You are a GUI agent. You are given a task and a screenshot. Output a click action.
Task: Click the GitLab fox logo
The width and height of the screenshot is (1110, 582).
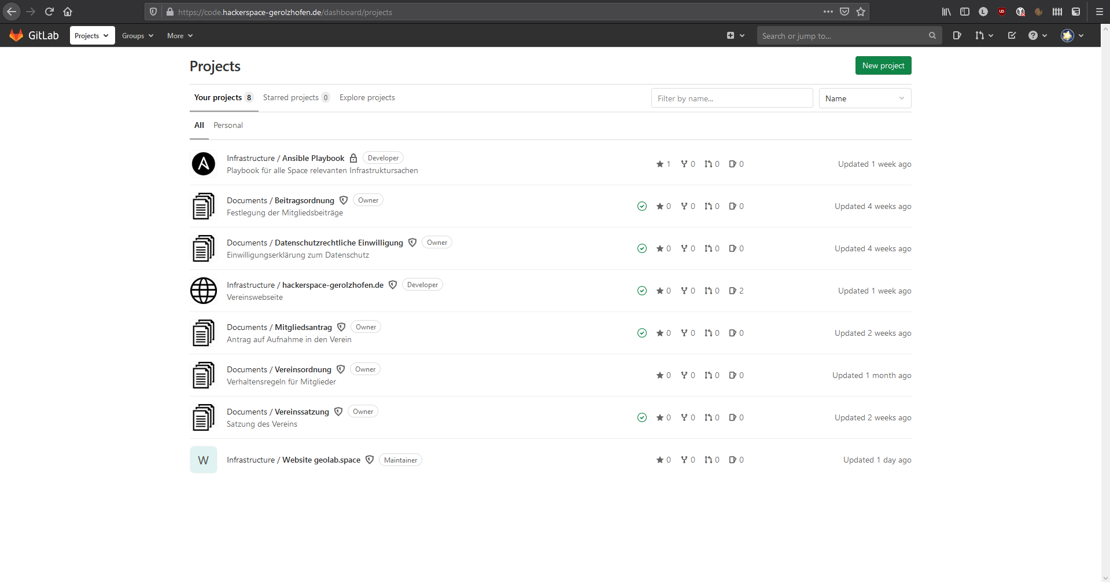[x=16, y=35]
